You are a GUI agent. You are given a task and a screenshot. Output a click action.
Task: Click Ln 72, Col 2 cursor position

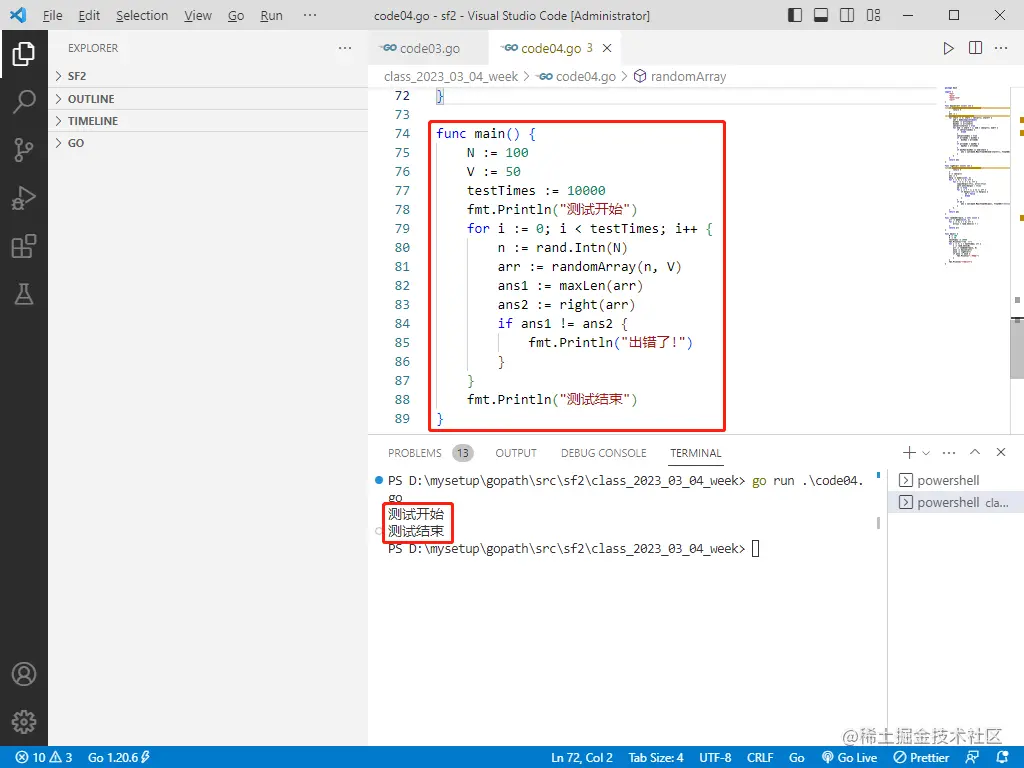point(582,758)
